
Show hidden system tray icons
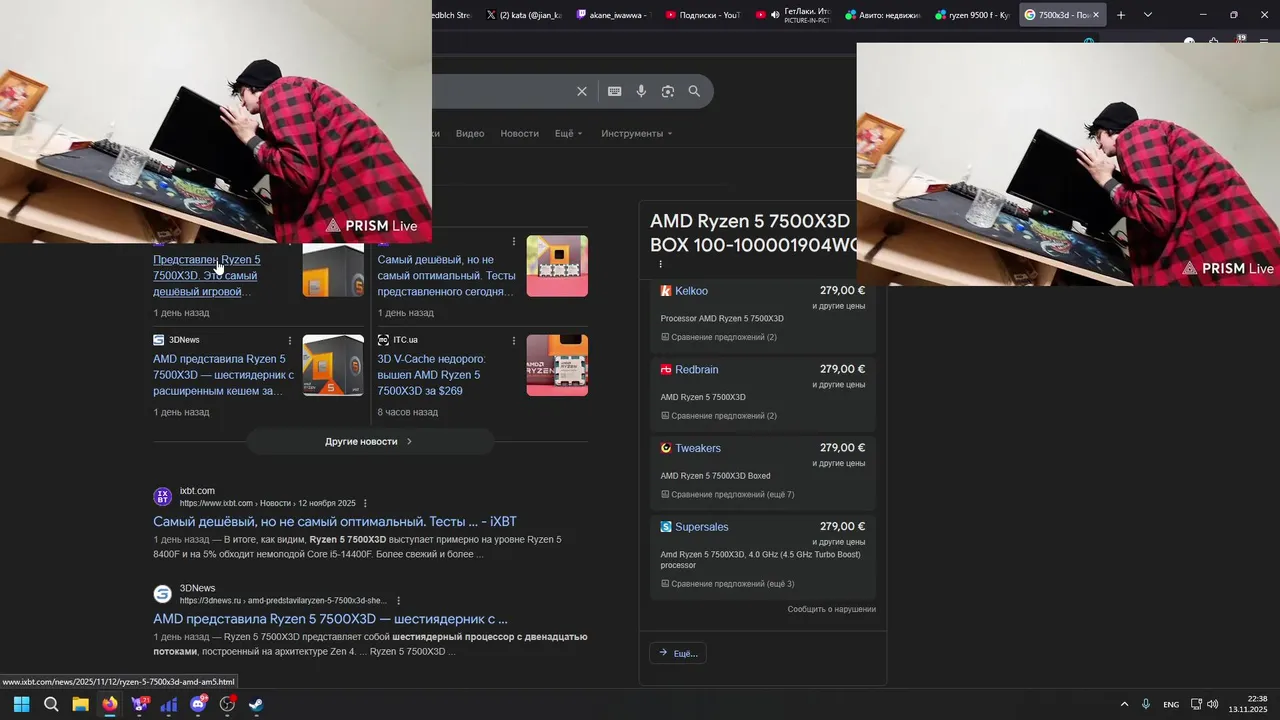click(x=1124, y=704)
